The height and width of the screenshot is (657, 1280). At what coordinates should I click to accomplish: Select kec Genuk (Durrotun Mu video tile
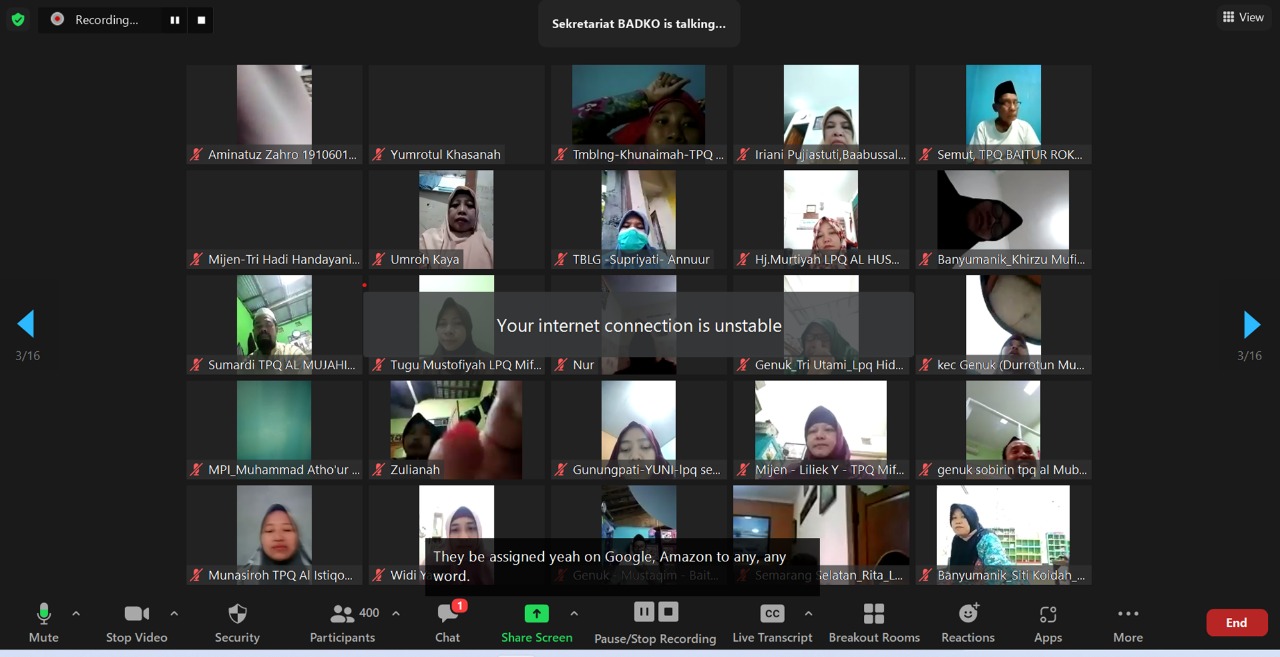1003,324
